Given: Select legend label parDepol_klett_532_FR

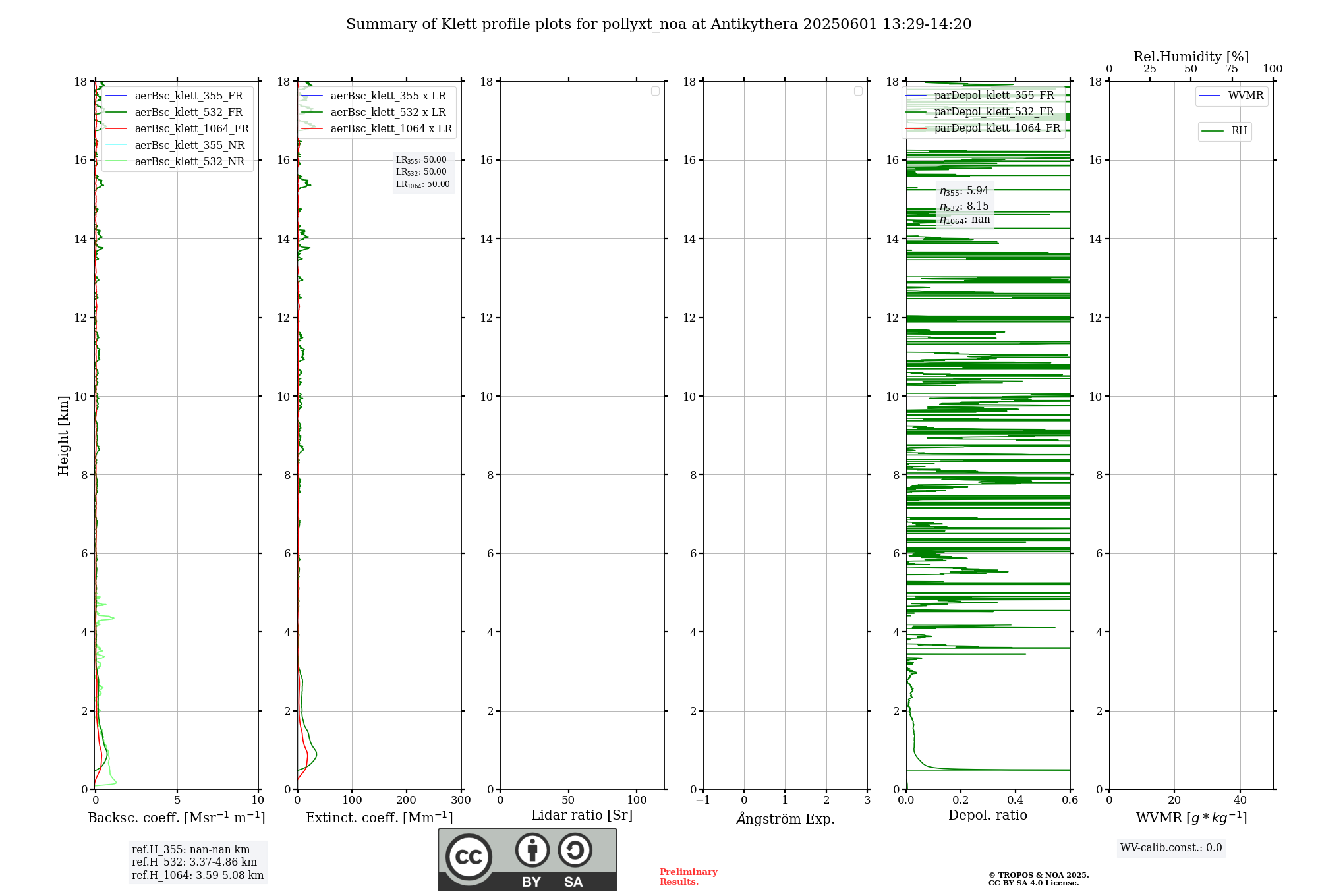Looking at the screenshot, I should point(994,111).
